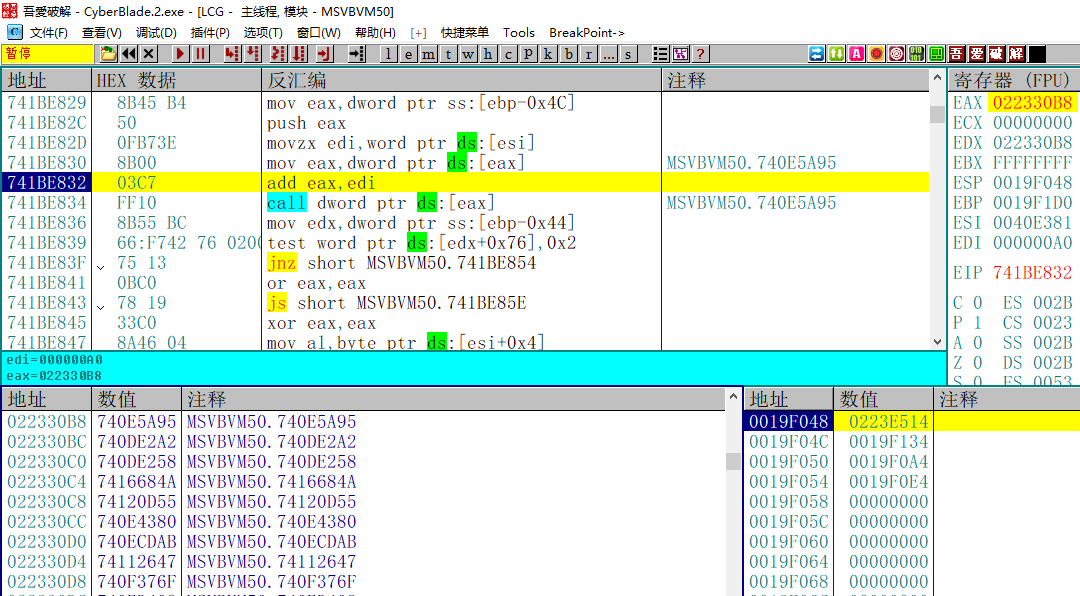
Task: Click the orange red-dot record icon
Action: tap(876, 54)
